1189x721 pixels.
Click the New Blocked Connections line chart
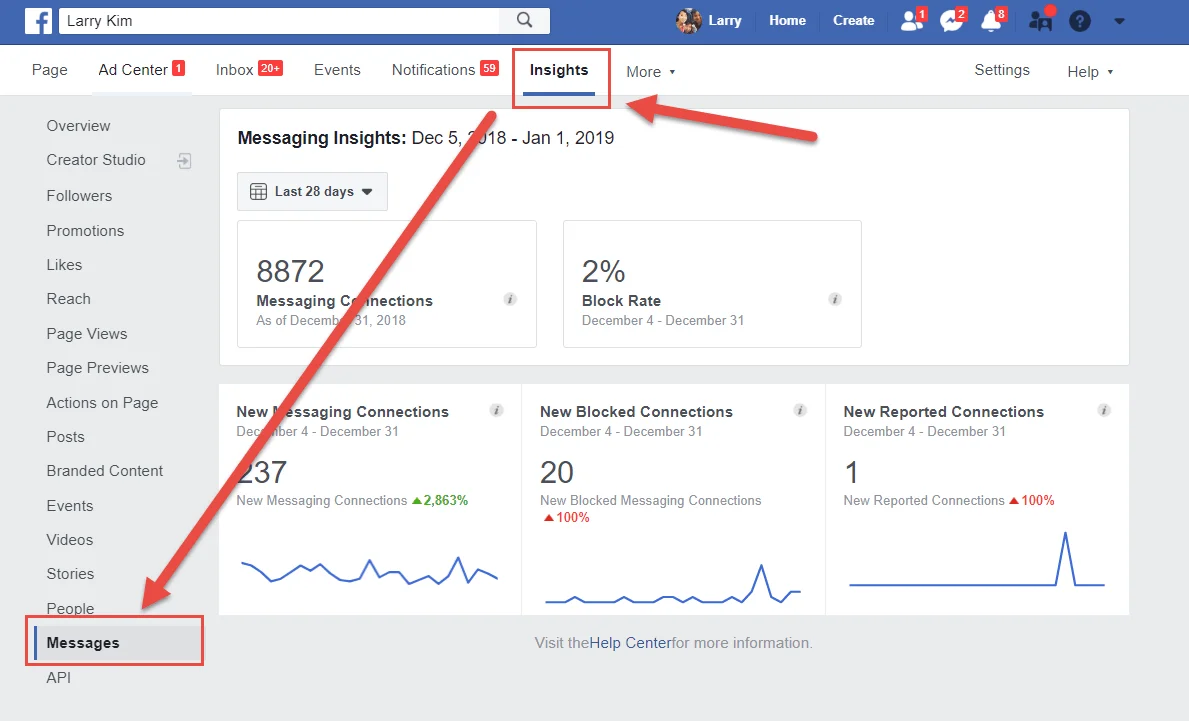673,584
